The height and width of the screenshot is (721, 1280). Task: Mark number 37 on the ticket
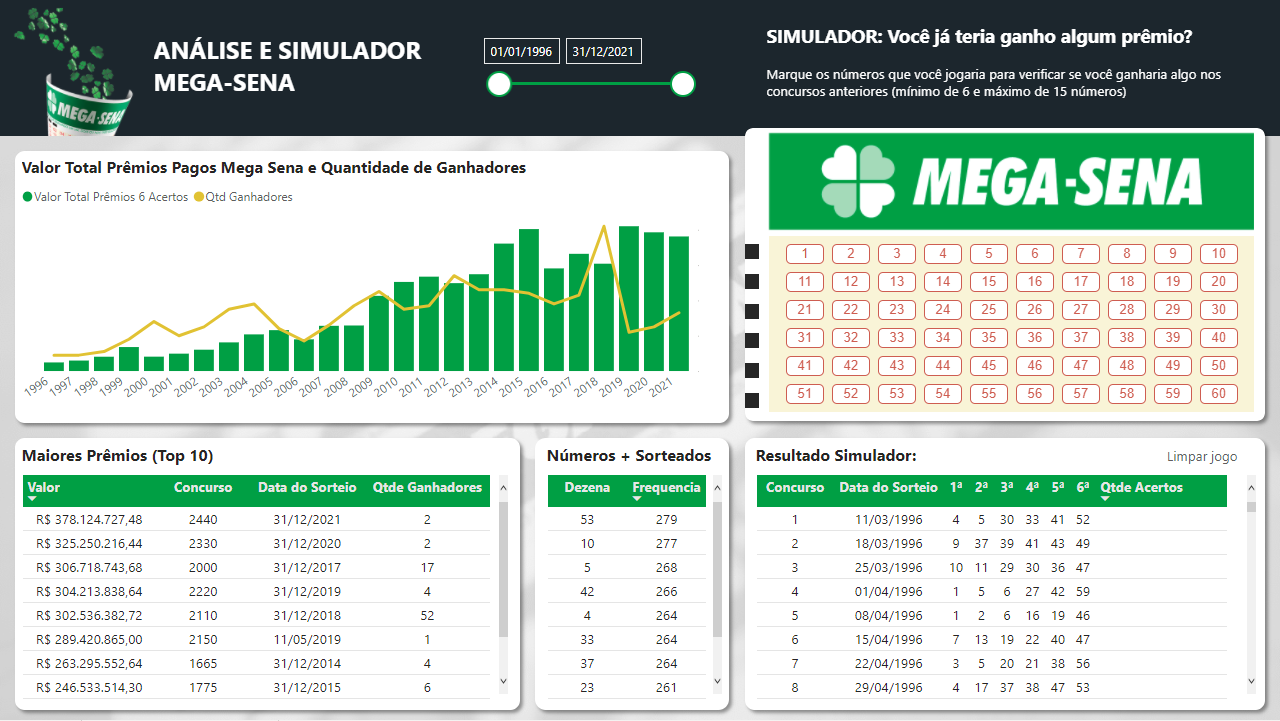pos(1081,338)
